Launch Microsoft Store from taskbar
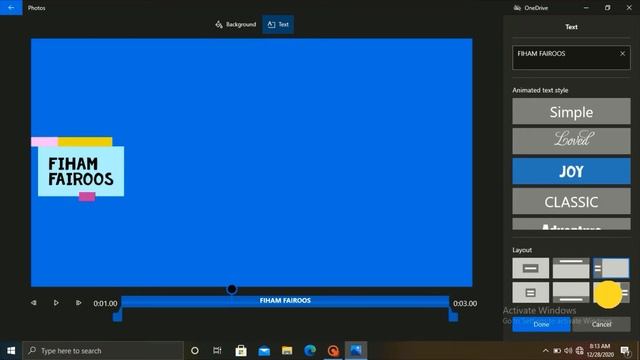Image resolution: width=640 pixels, height=360 pixels. [241, 351]
